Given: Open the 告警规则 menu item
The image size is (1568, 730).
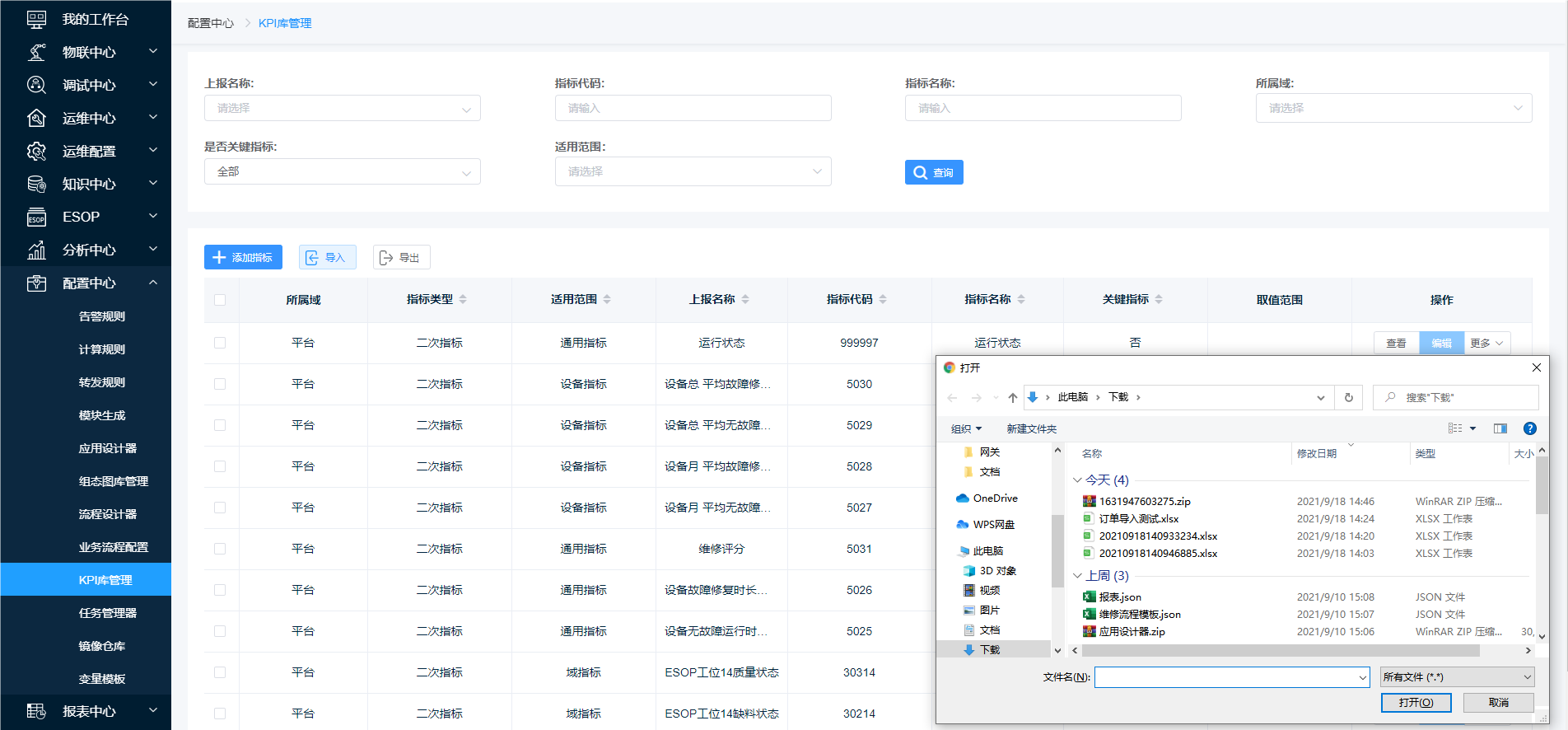Looking at the screenshot, I should point(101,316).
